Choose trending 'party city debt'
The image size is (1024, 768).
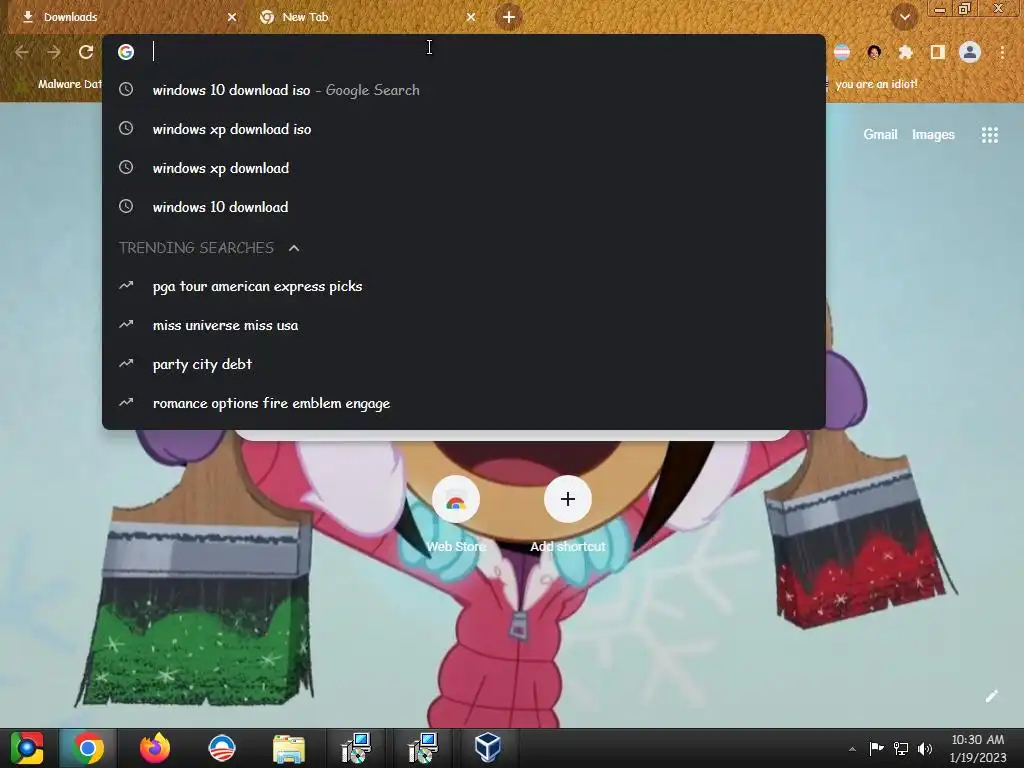[464, 364]
